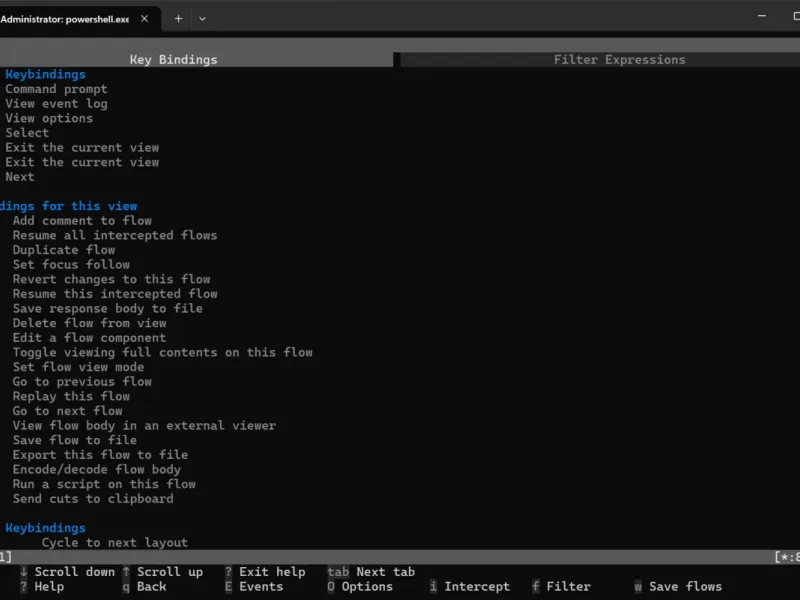Image resolution: width=800 pixels, height=600 pixels.
Task: Click 'Next tab' in the footer
Action: point(386,572)
